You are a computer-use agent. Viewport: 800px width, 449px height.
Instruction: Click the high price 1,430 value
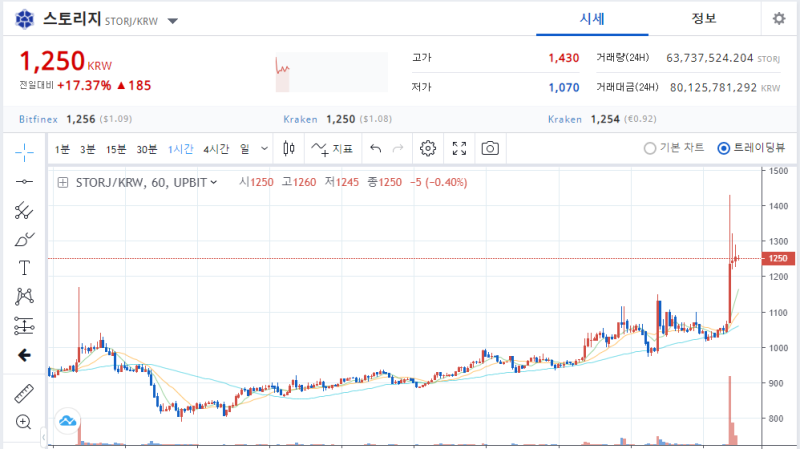(564, 58)
